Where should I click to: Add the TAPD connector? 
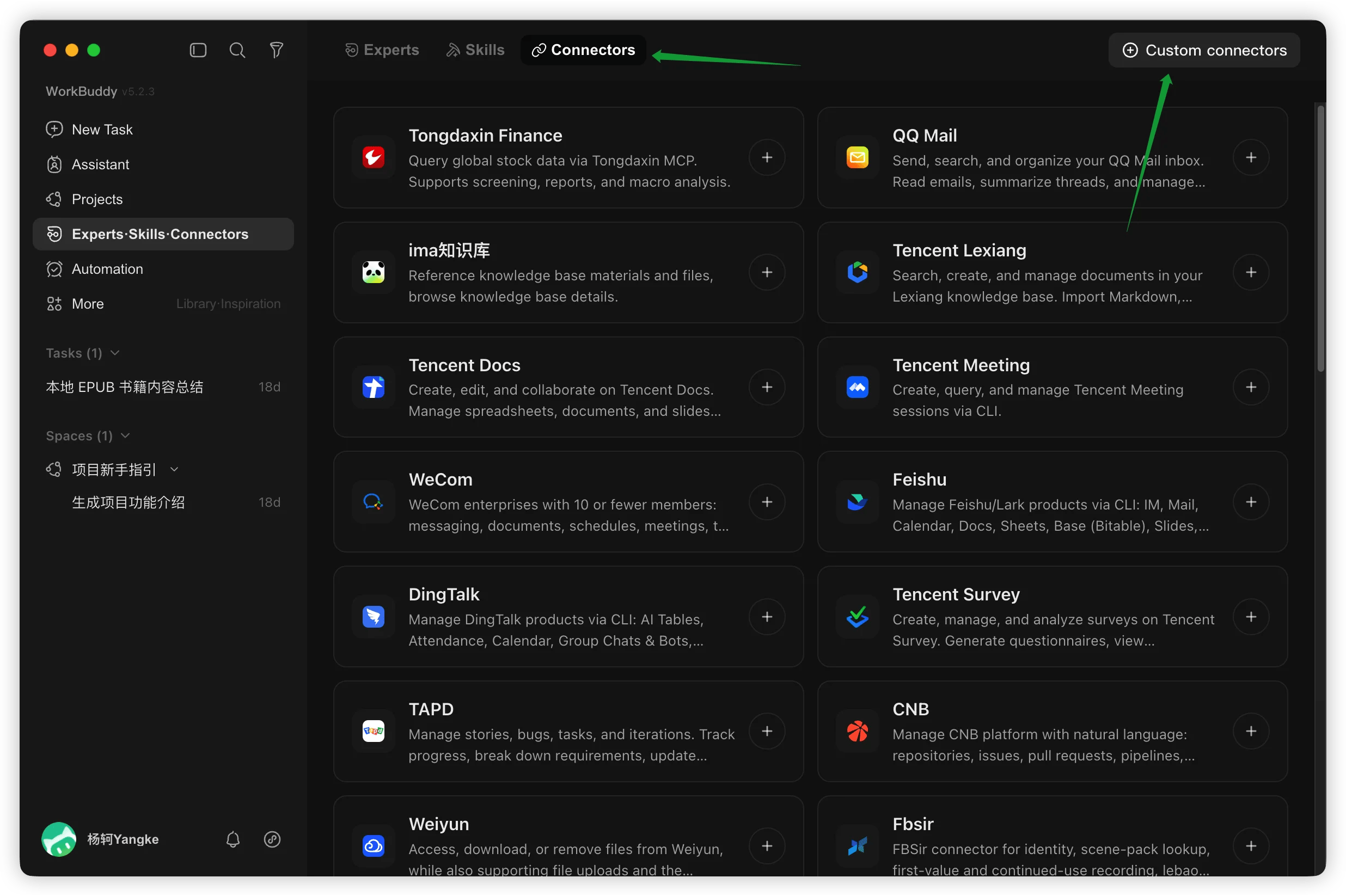tap(767, 731)
